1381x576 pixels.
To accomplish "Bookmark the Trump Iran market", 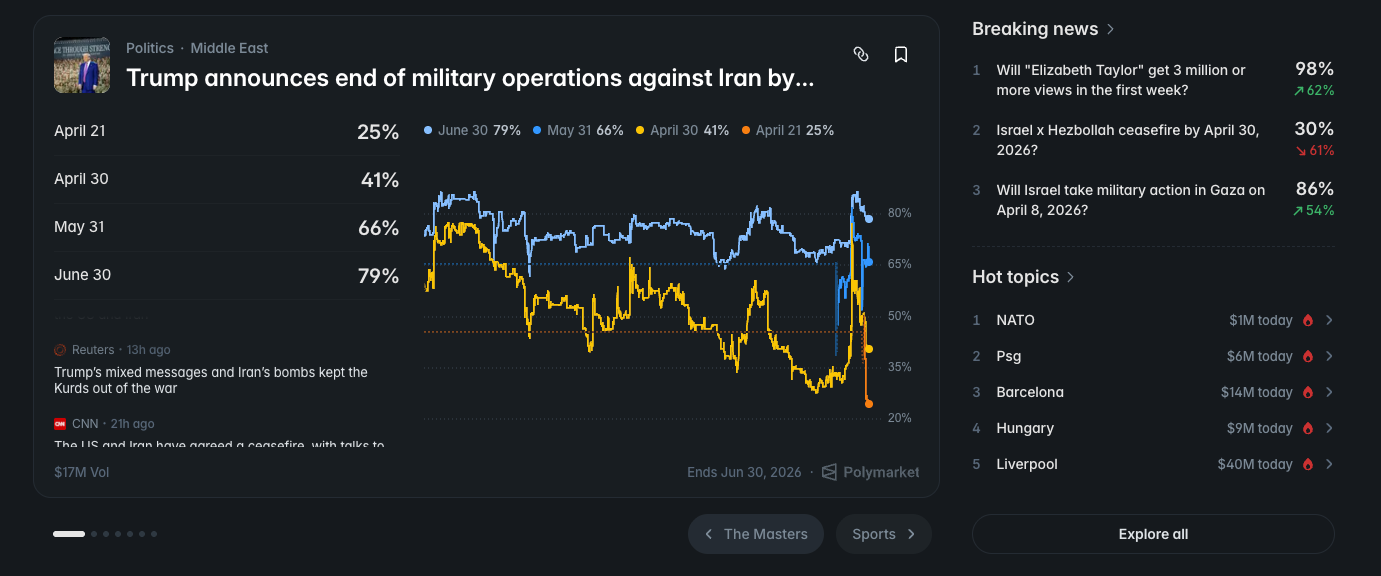I will point(901,54).
